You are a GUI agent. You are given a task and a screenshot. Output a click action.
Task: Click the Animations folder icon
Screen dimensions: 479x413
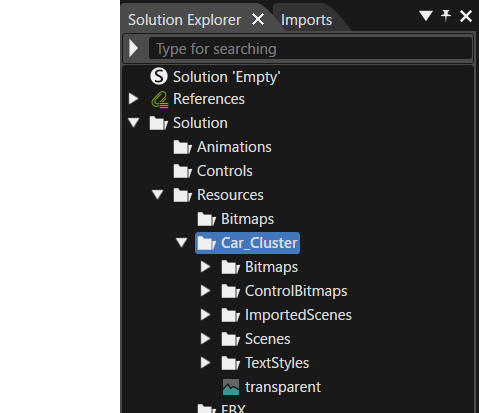pos(183,147)
